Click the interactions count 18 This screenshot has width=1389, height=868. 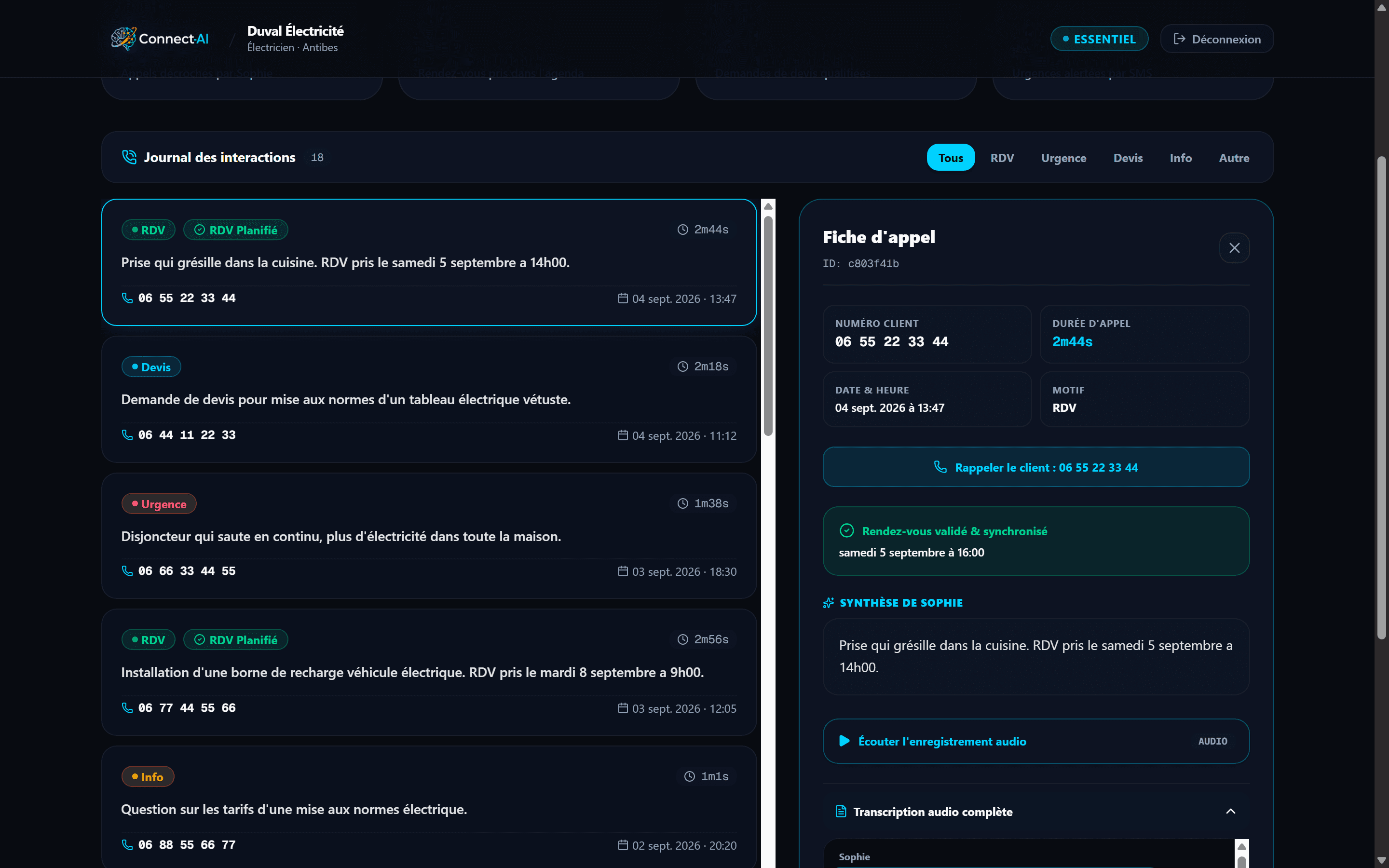point(317,157)
